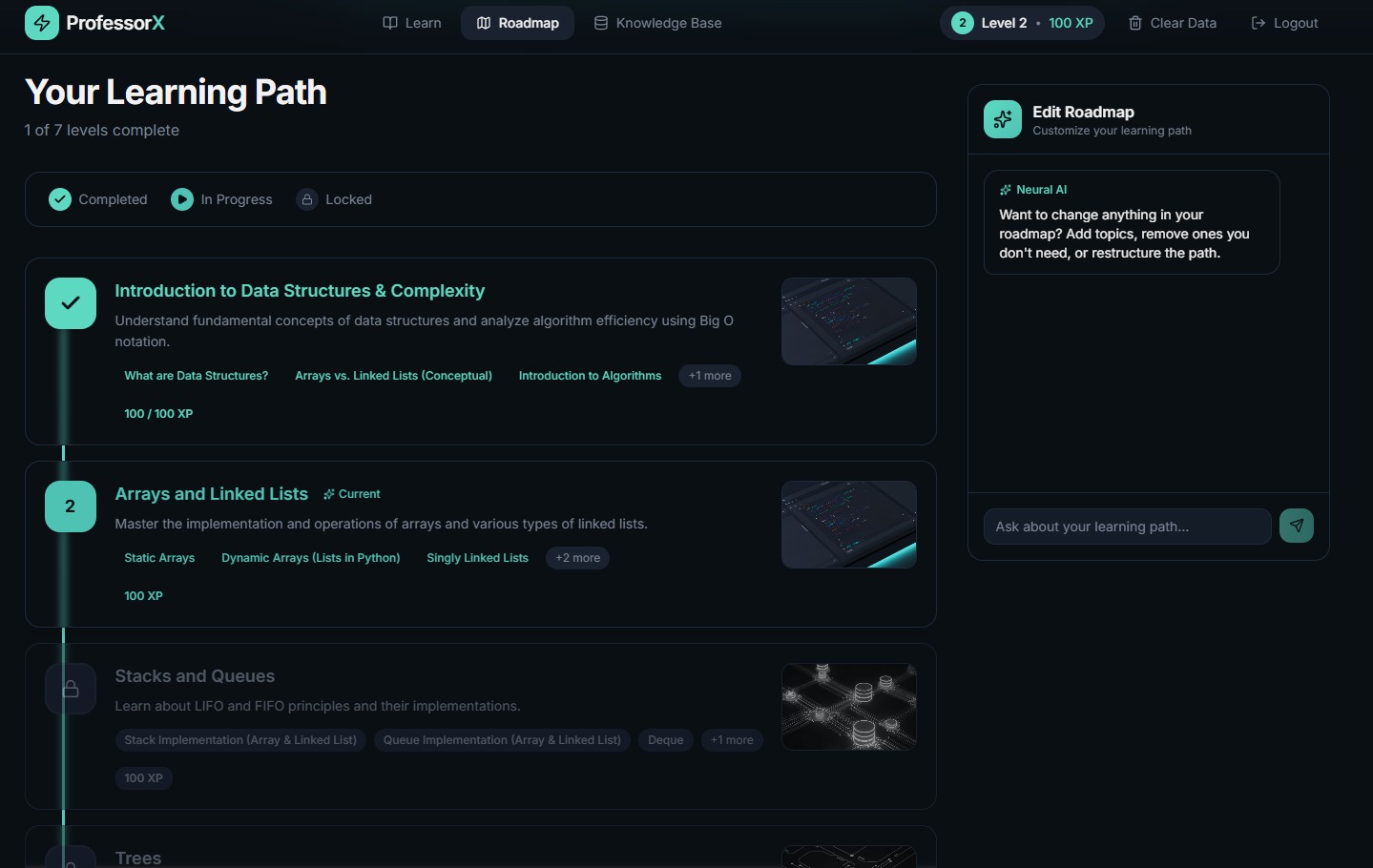This screenshot has height=868, width=1373.
Task: Click the ProfessorX lightning logo icon
Action: (x=41, y=23)
